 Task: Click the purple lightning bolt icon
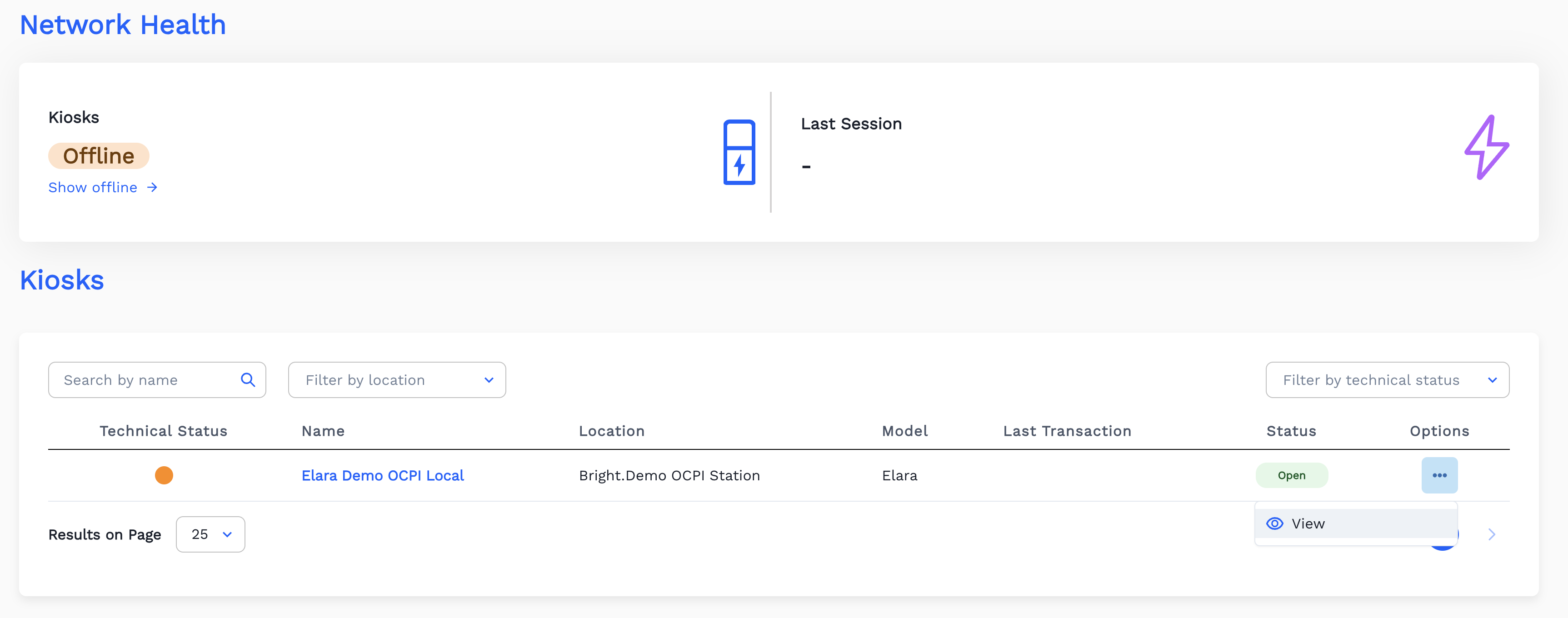coord(1486,147)
